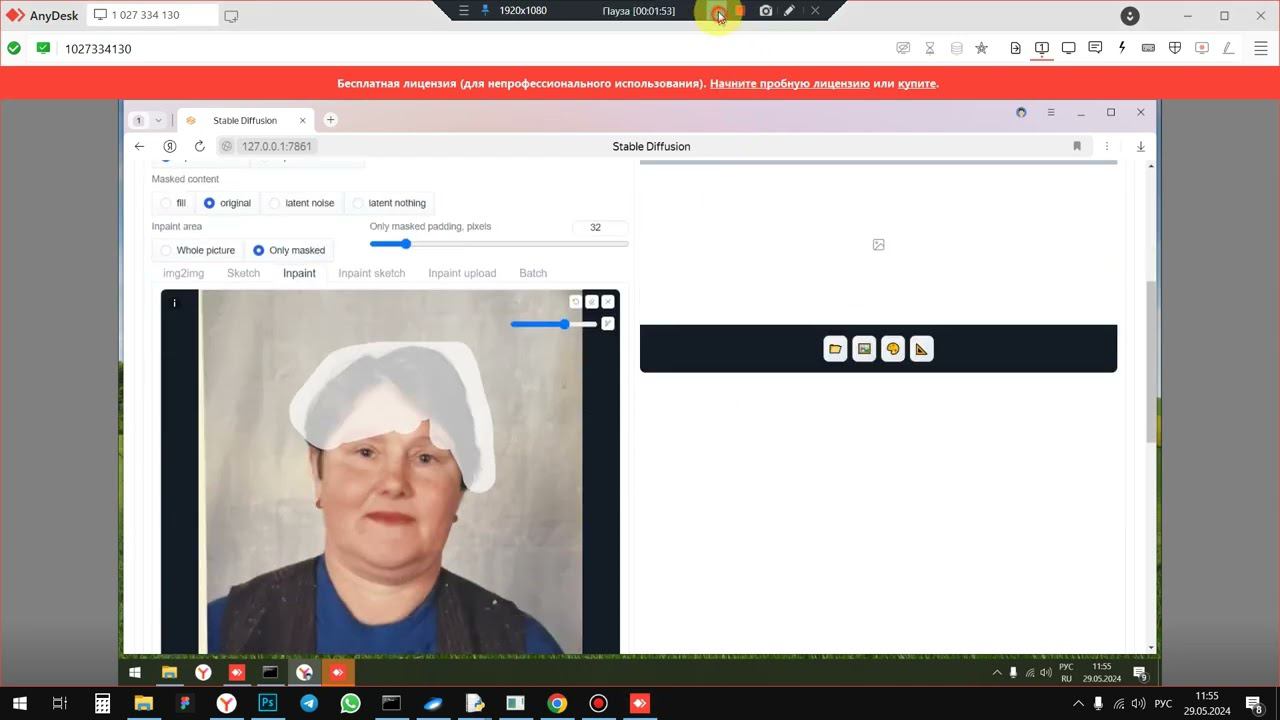Click the AnyDesk favorites star icon

pyautogui.click(x=981, y=48)
